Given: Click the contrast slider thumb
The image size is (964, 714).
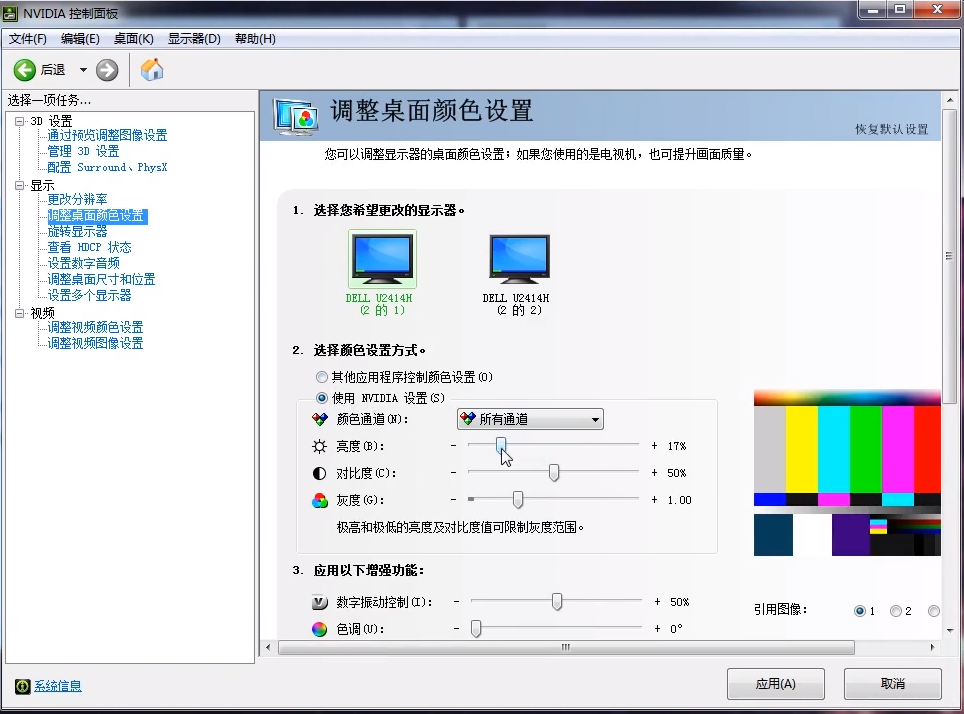Looking at the screenshot, I should (554, 473).
